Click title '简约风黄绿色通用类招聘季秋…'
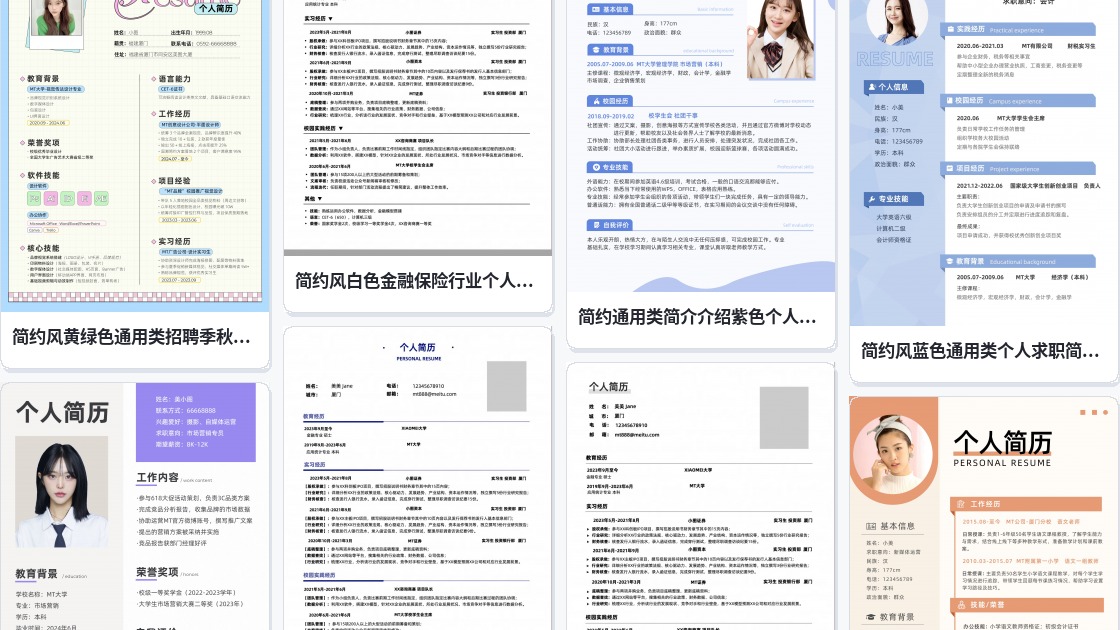This screenshot has height=630, width=1120. [x=131, y=337]
